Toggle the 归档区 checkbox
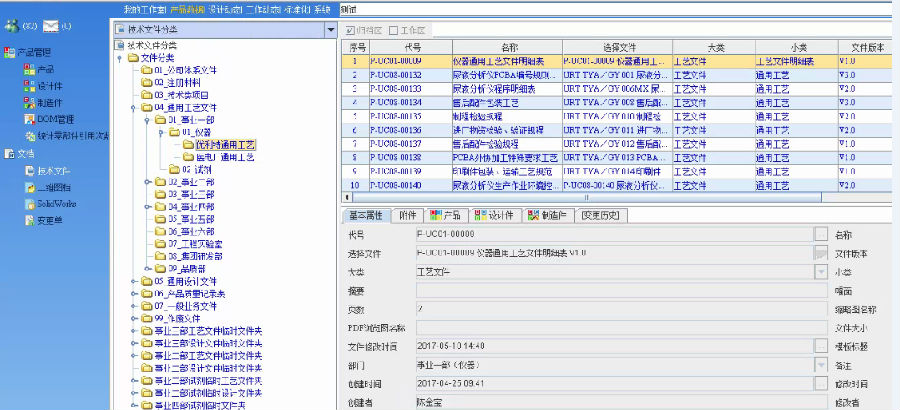This screenshot has height=410, width=900. point(351,30)
